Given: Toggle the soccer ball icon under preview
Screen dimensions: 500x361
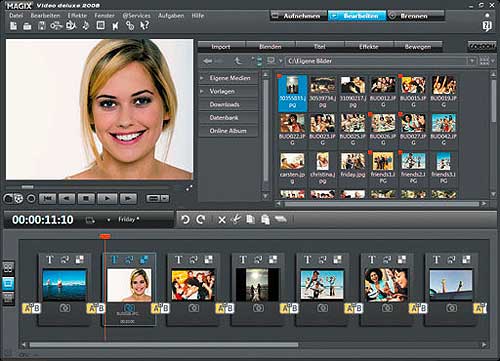Looking at the screenshot, I should 19,199.
